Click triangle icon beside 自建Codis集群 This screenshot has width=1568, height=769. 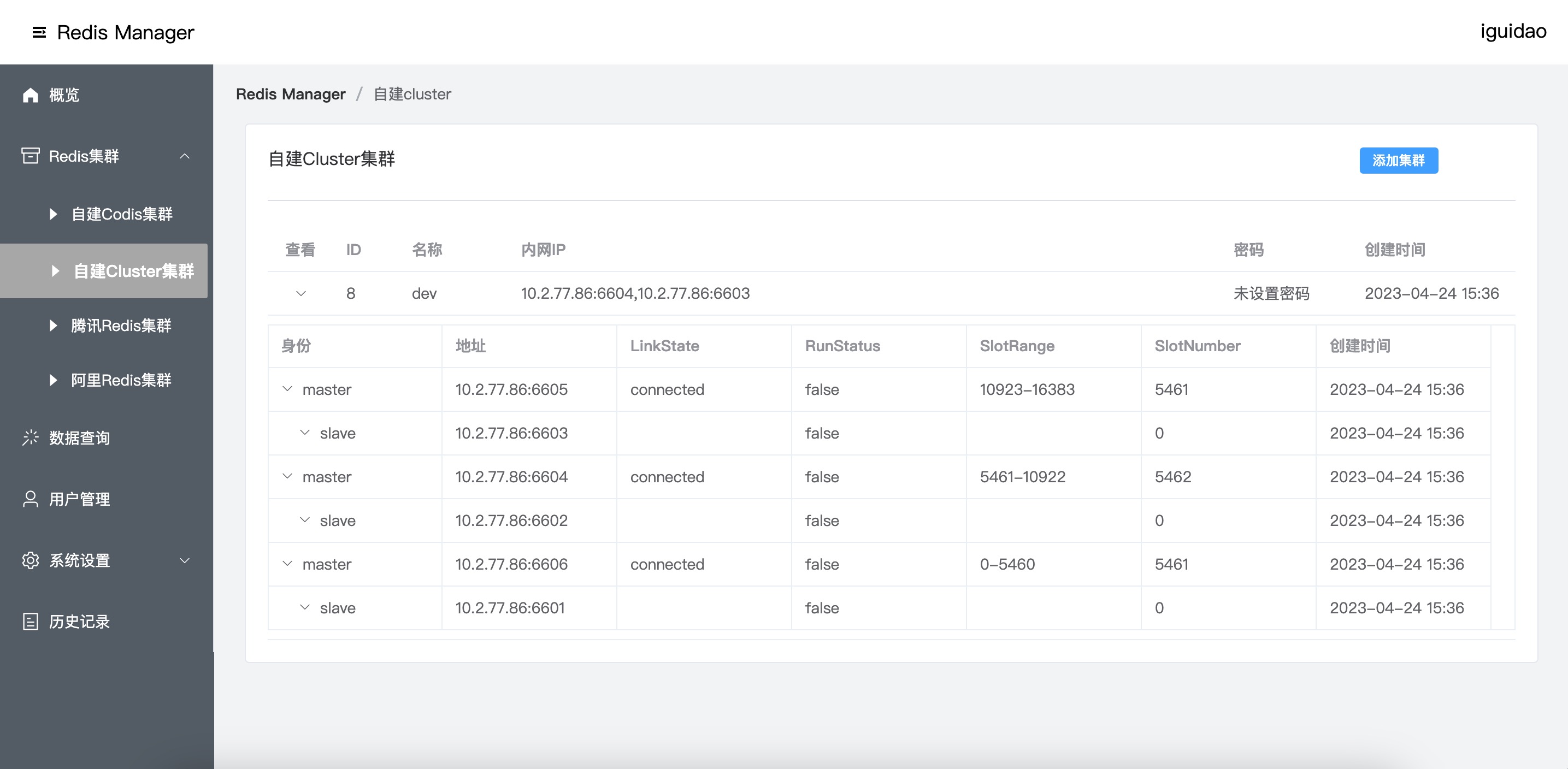(x=54, y=214)
